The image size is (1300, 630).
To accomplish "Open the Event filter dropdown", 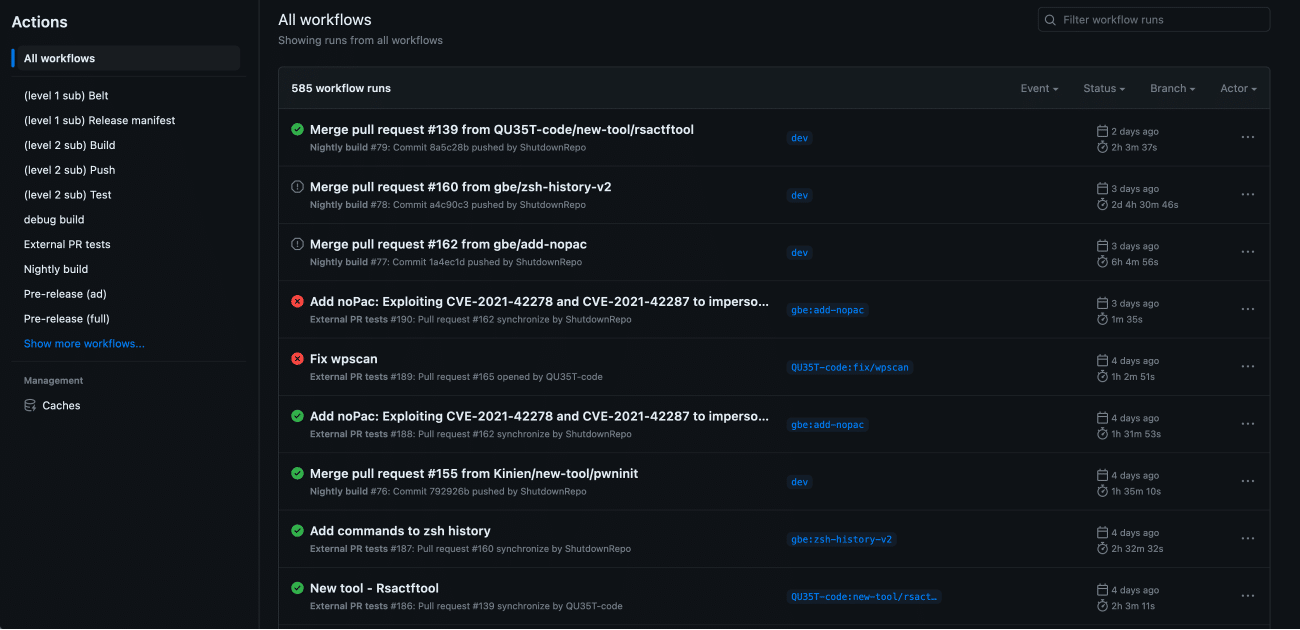I will click(1039, 88).
